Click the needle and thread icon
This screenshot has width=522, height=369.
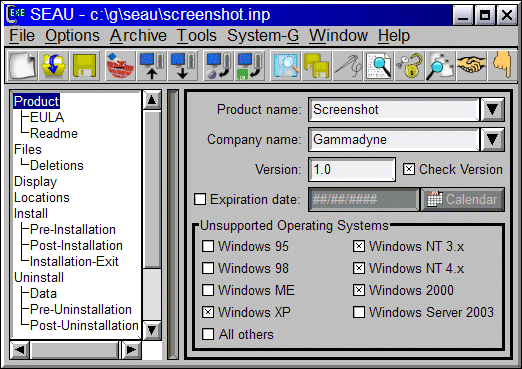click(348, 65)
